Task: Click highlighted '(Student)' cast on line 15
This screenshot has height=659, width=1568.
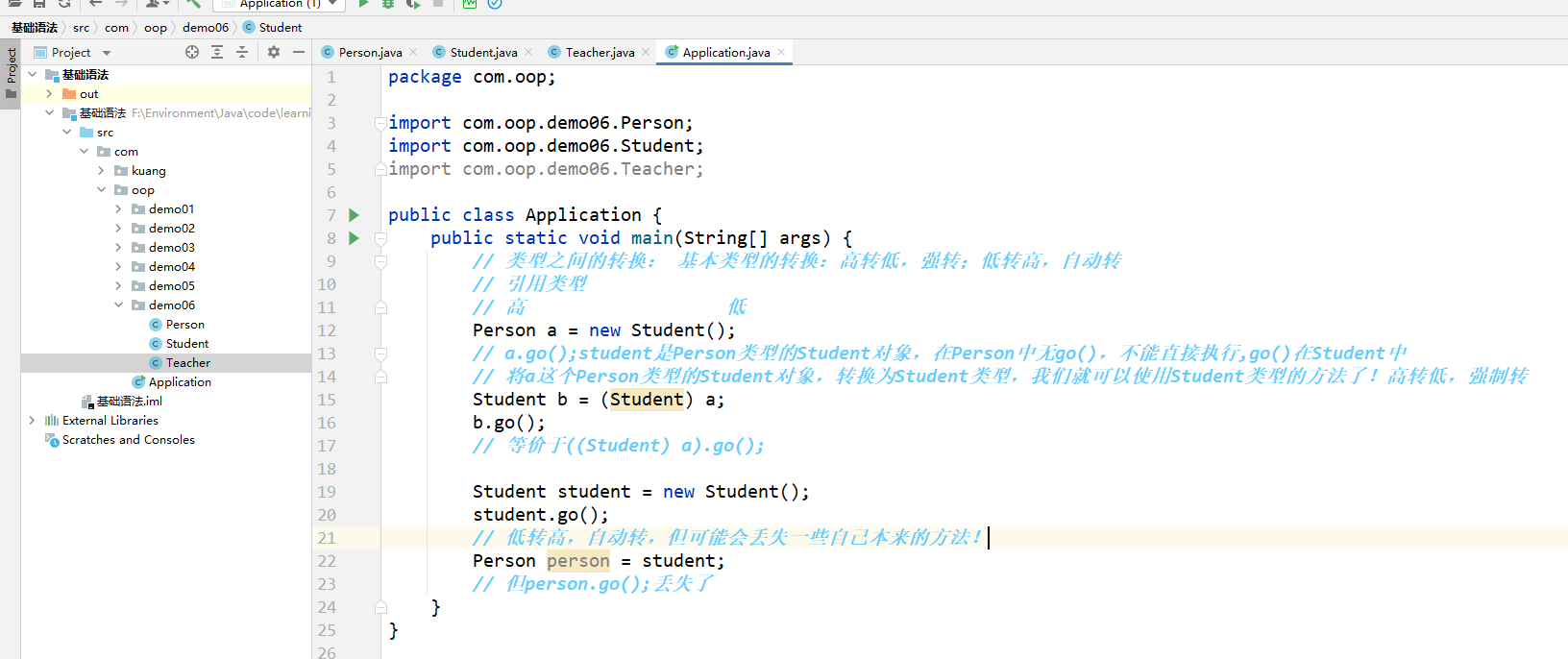Action: point(647,400)
